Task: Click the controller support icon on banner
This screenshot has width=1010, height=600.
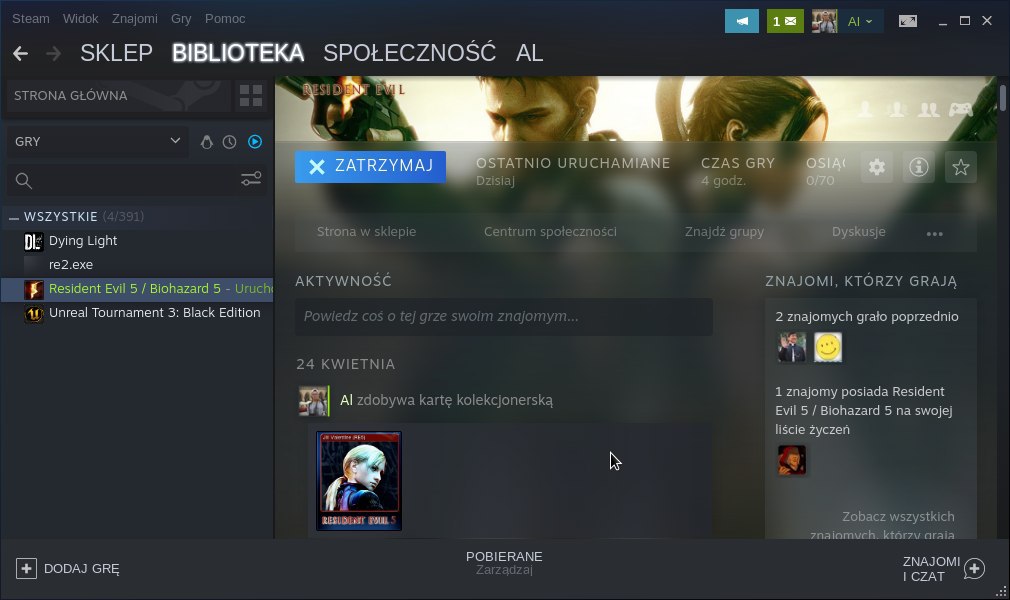Action: pyautogui.click(x=960, y=110)
